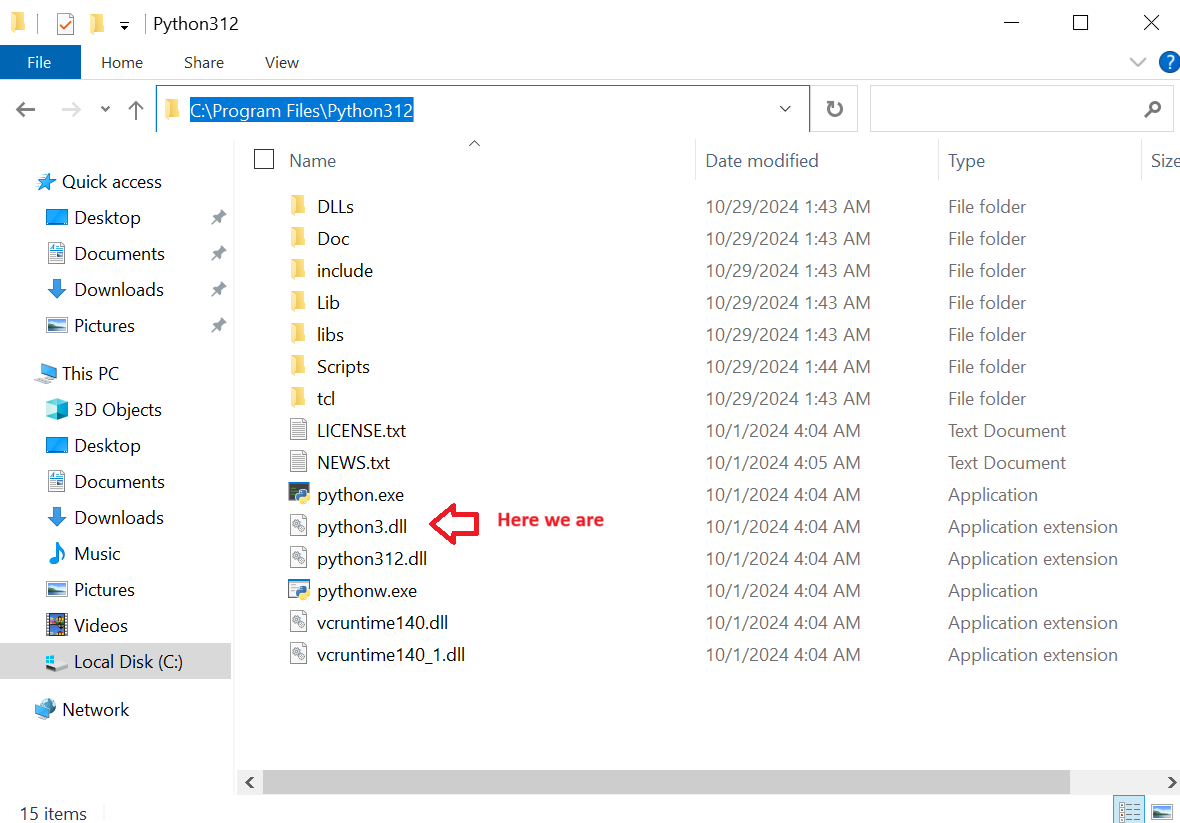The height and width of the screenshot is (823, 1180).
Task: Select the Doc folder icon
Action: (298, 238)
